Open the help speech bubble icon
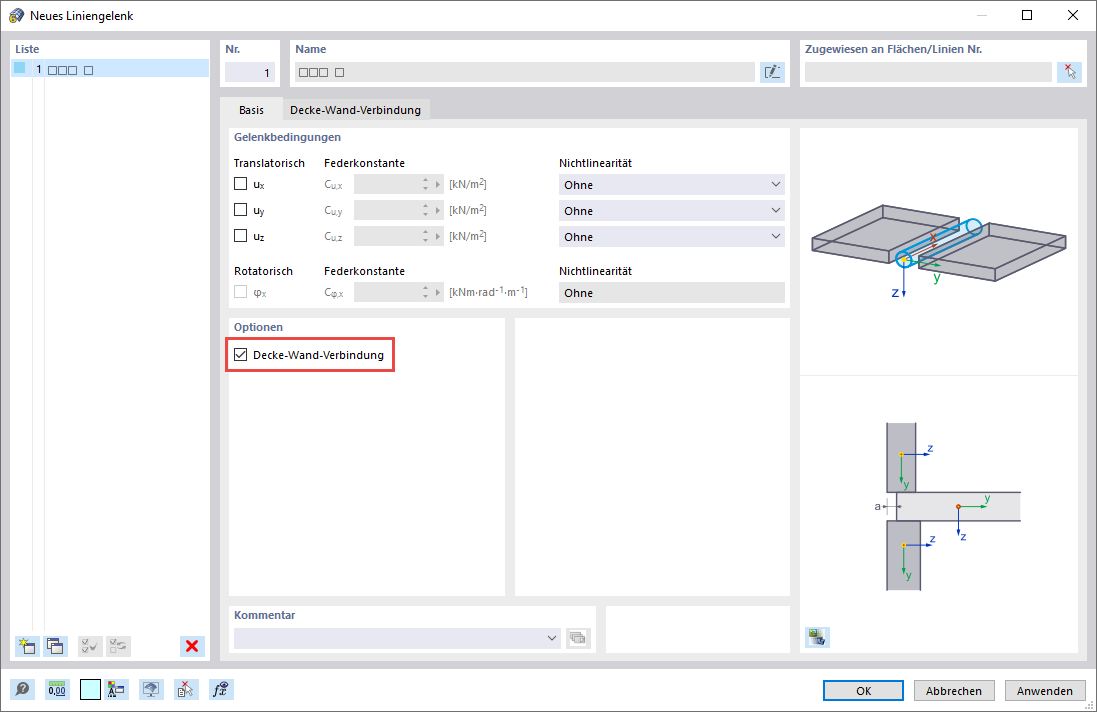Viewport: 1097px width, 712px height. (x=22, y=690)
